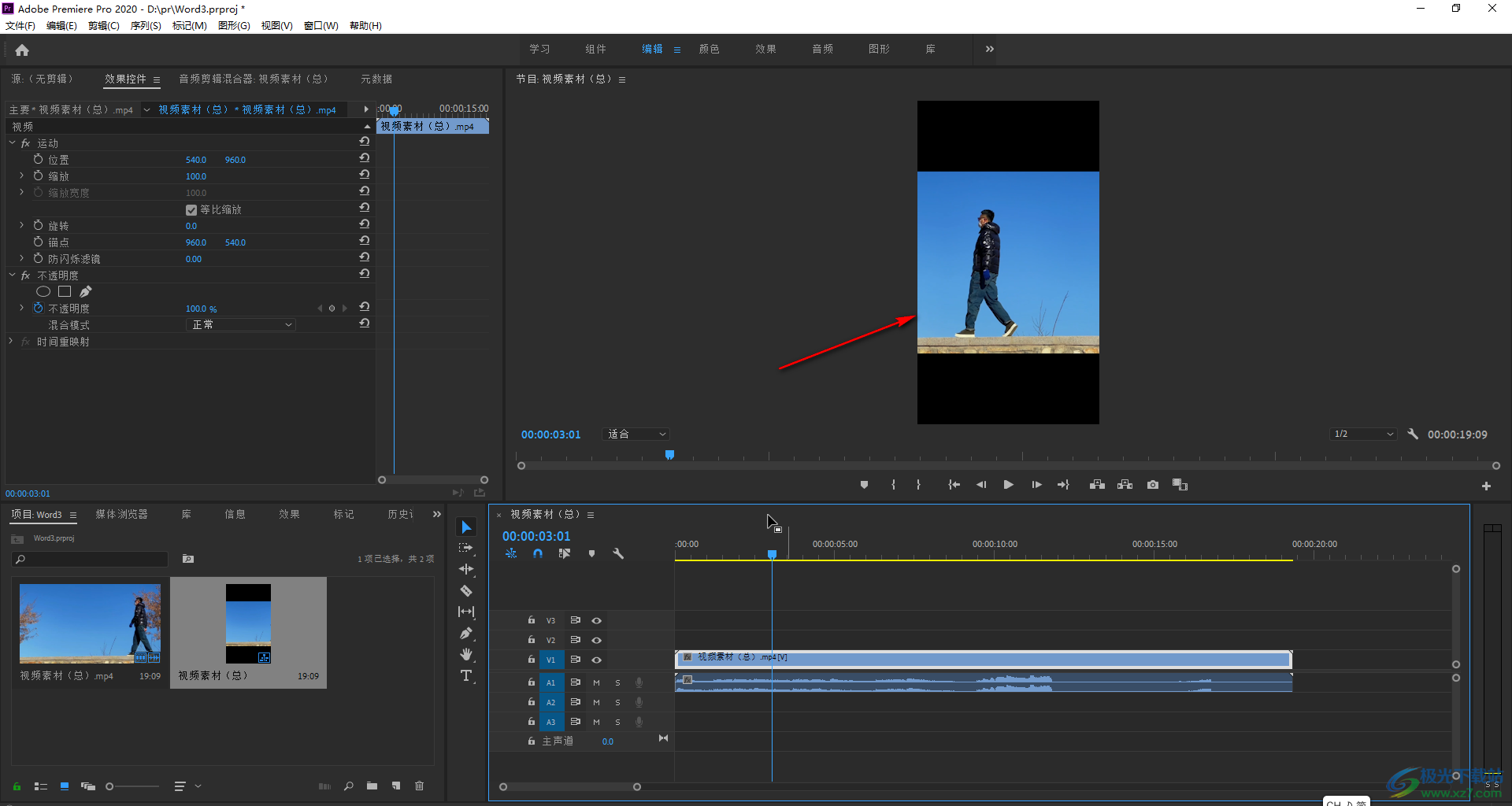Open timeline display settings wrench

coord(618,553)
